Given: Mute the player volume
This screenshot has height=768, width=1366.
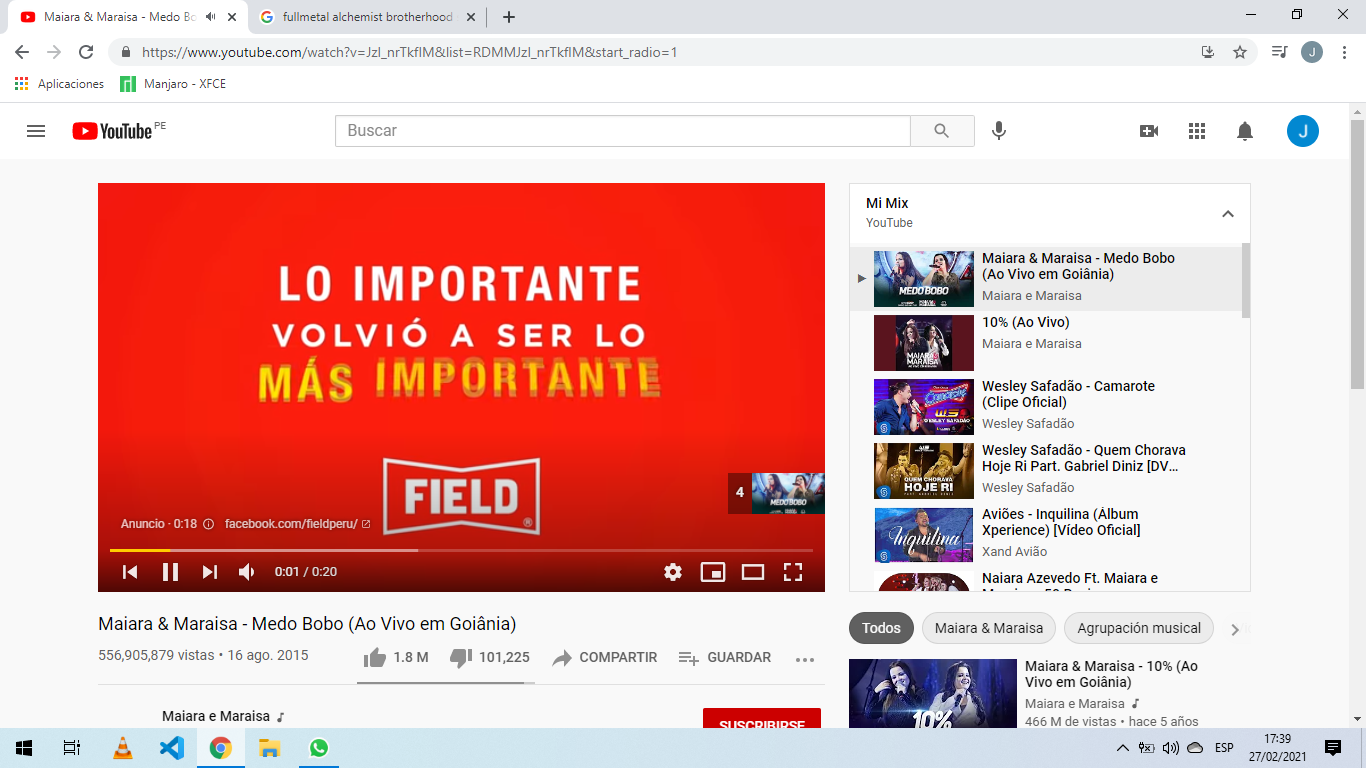Looking at the screenshot, I should point(247,572).
